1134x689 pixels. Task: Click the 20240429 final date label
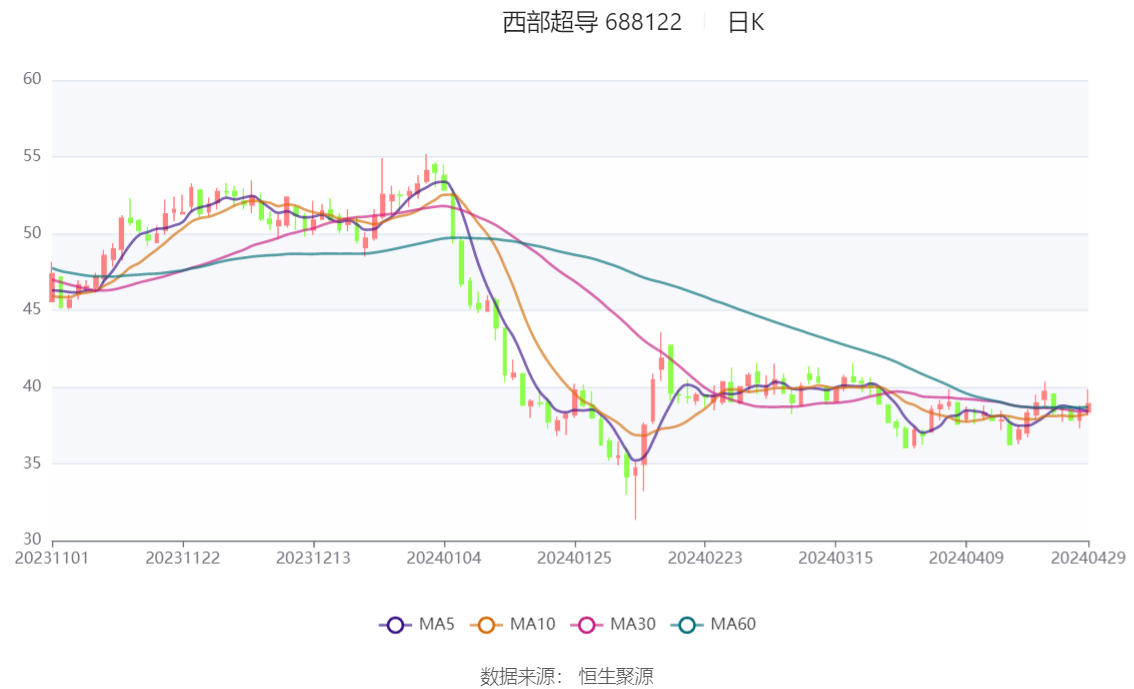pyautogui.click(x=1088, y=558)
